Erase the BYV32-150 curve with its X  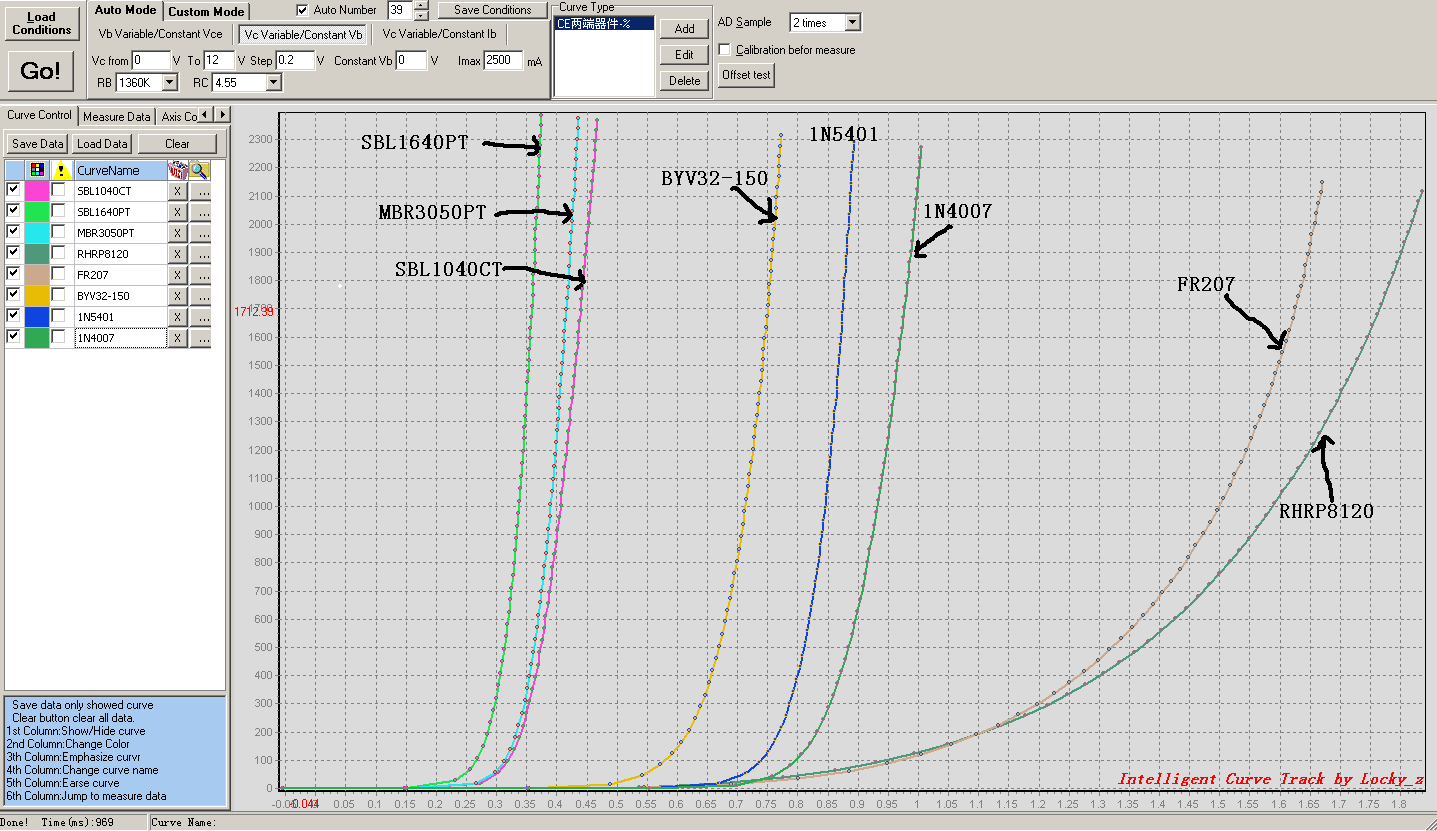pyautogui.click(x=176, y=296)
